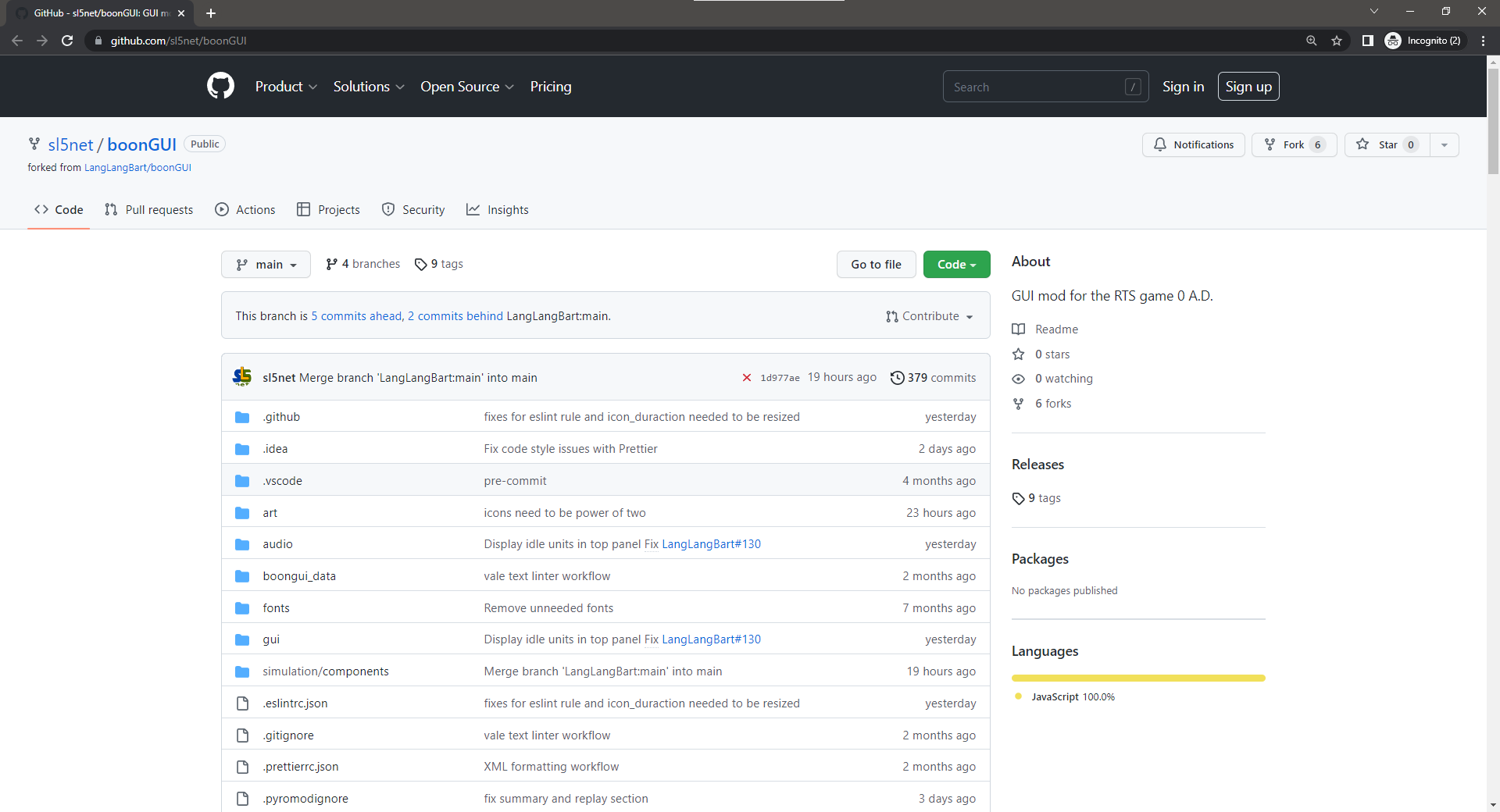Viewport: 1500px width, 812px height.
Task: Open the main branch selector dropdown
Action: 266,265
